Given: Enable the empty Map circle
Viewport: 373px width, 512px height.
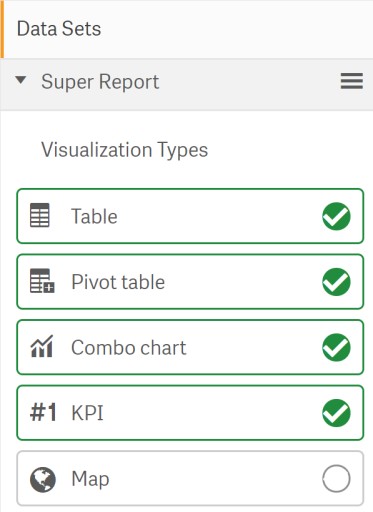Looking at the screenshot, I should tap(336, 478).
